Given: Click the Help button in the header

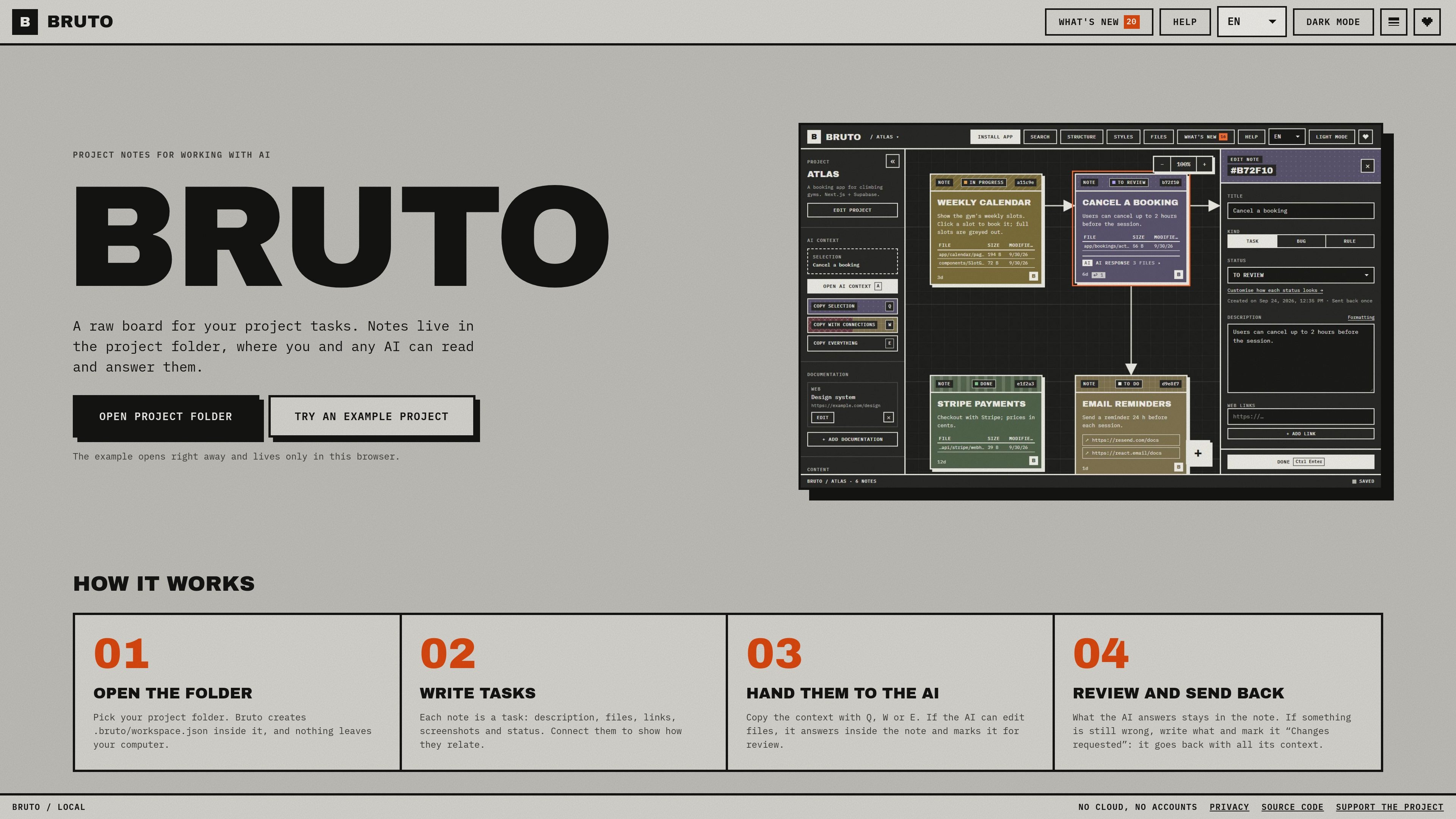Looking at the screenshot, I should pos(1185,22).
